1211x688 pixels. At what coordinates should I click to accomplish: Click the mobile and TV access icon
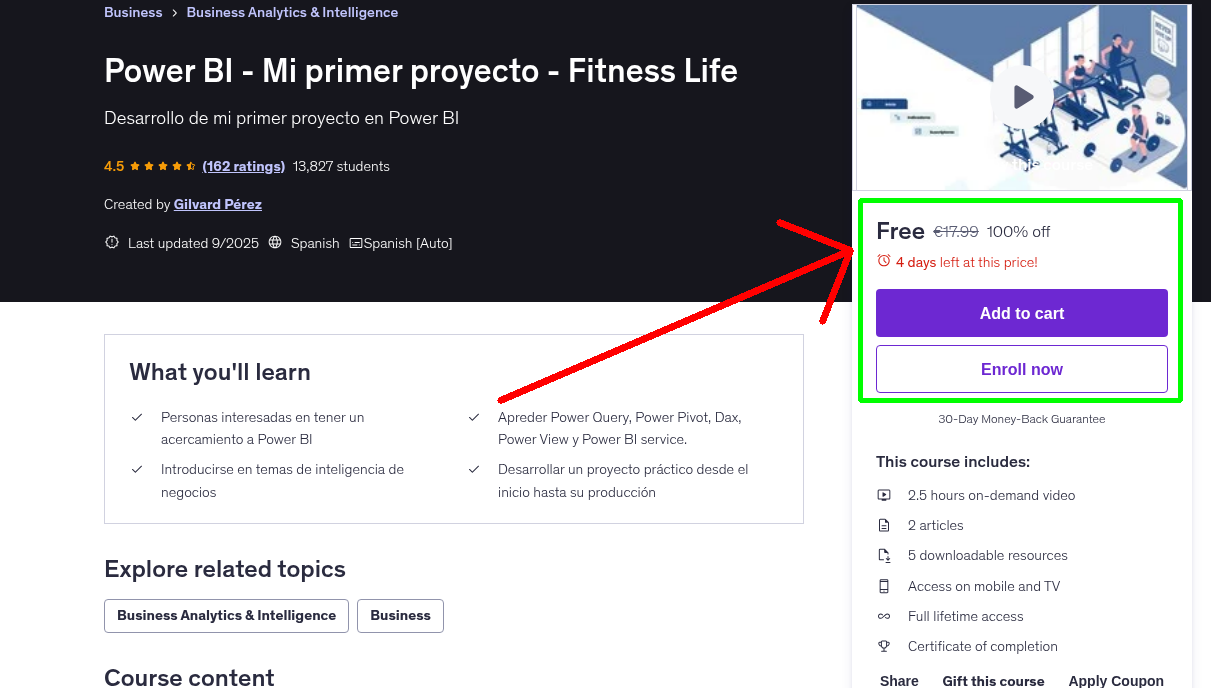coord(884,586)
